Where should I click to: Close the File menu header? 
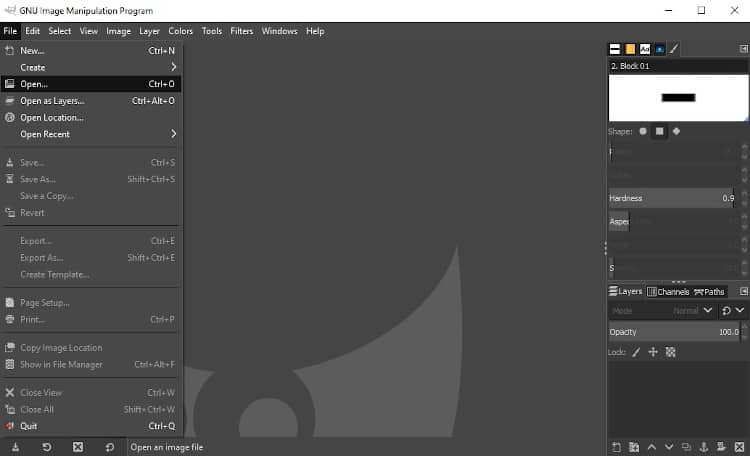[x=10, y=31]
